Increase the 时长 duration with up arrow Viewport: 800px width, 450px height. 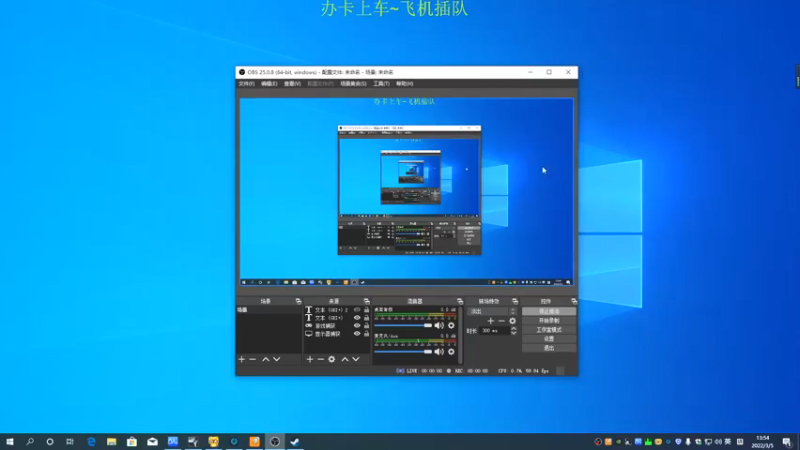(x=513, y=329)
